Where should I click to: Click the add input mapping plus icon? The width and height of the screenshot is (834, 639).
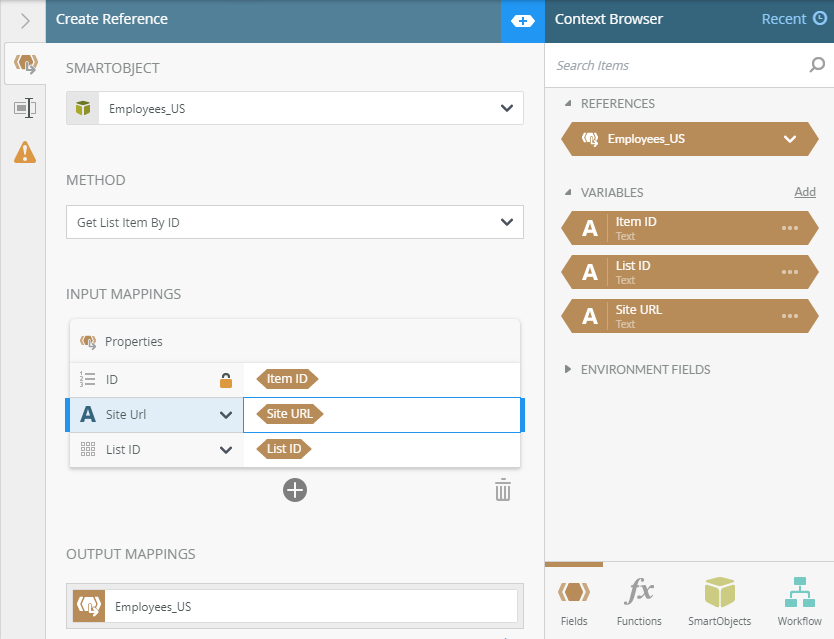pos(295,490)
